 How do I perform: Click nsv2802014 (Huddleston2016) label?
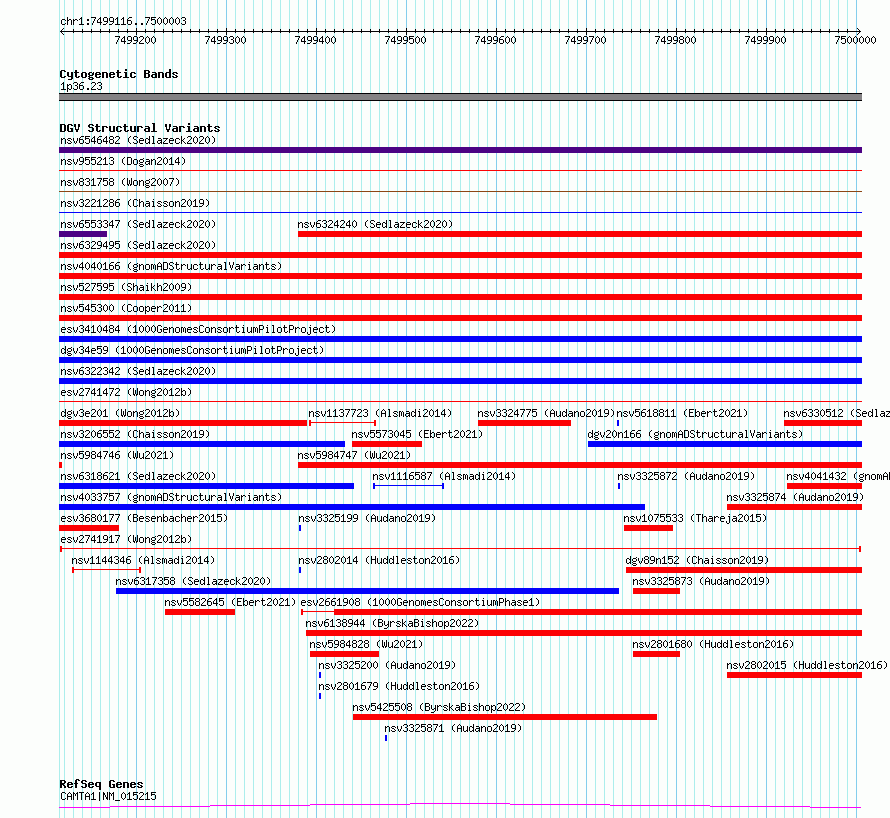[x=379, y=560]
